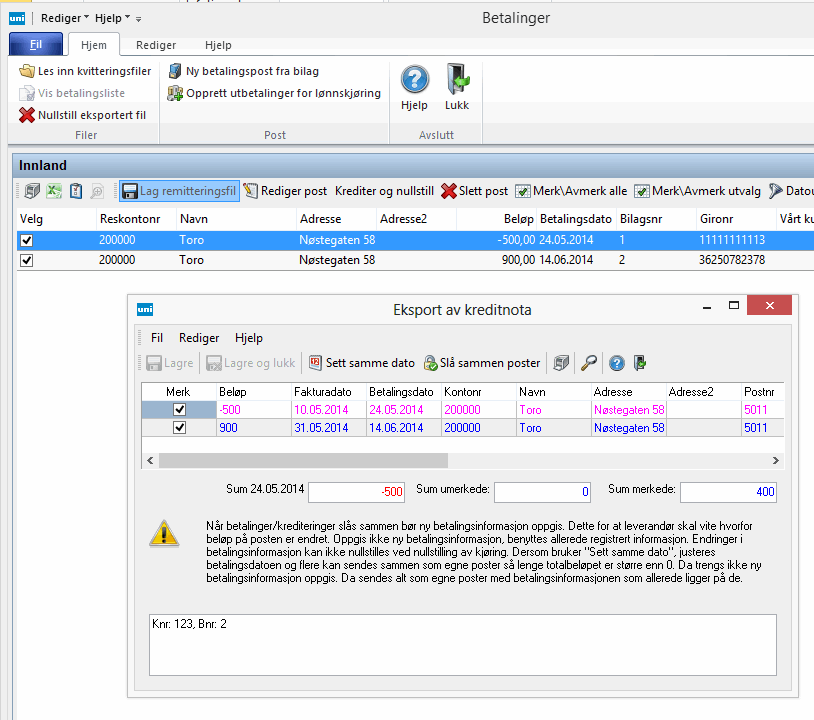
Task: Toggle Merk checkbox for the 900 row
Action: (x=179, y=428)
